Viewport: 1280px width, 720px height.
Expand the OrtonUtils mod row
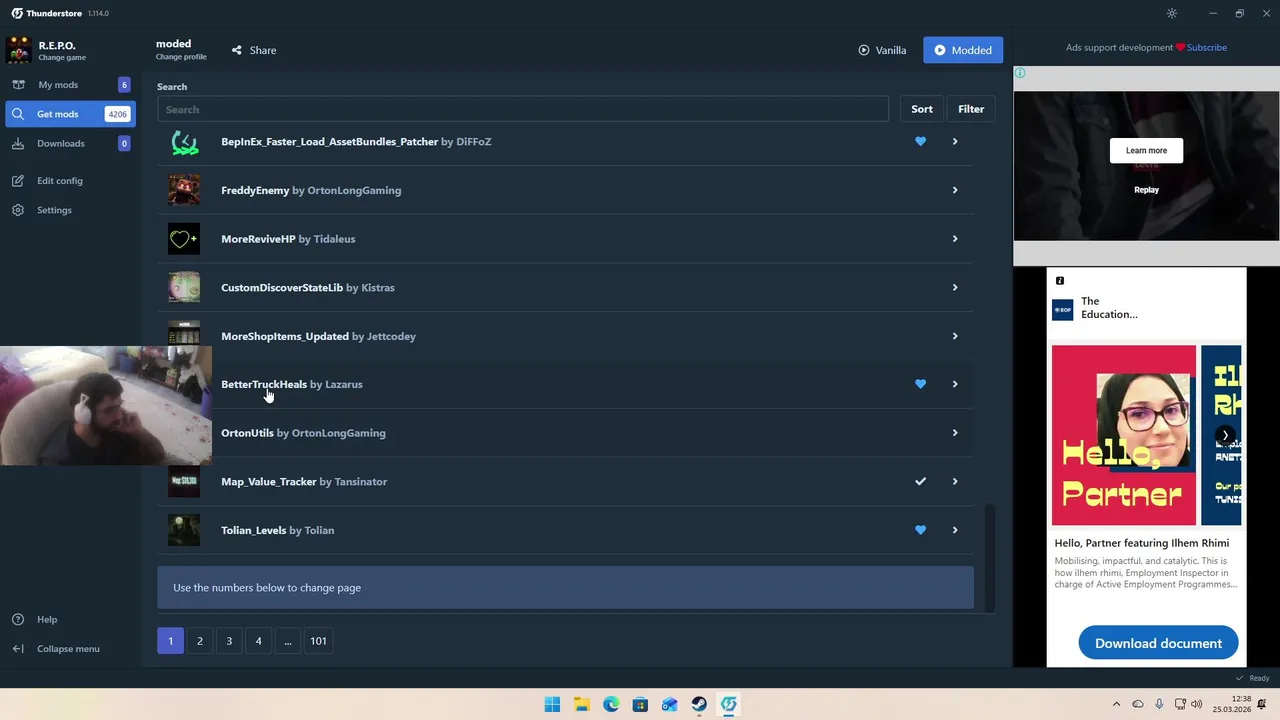955,433
